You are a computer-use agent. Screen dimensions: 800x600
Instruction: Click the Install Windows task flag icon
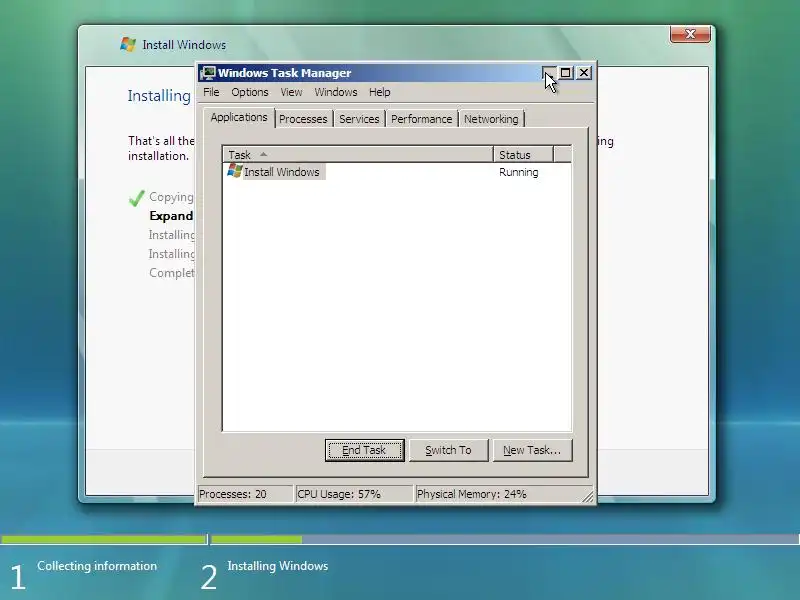[234, 171]
